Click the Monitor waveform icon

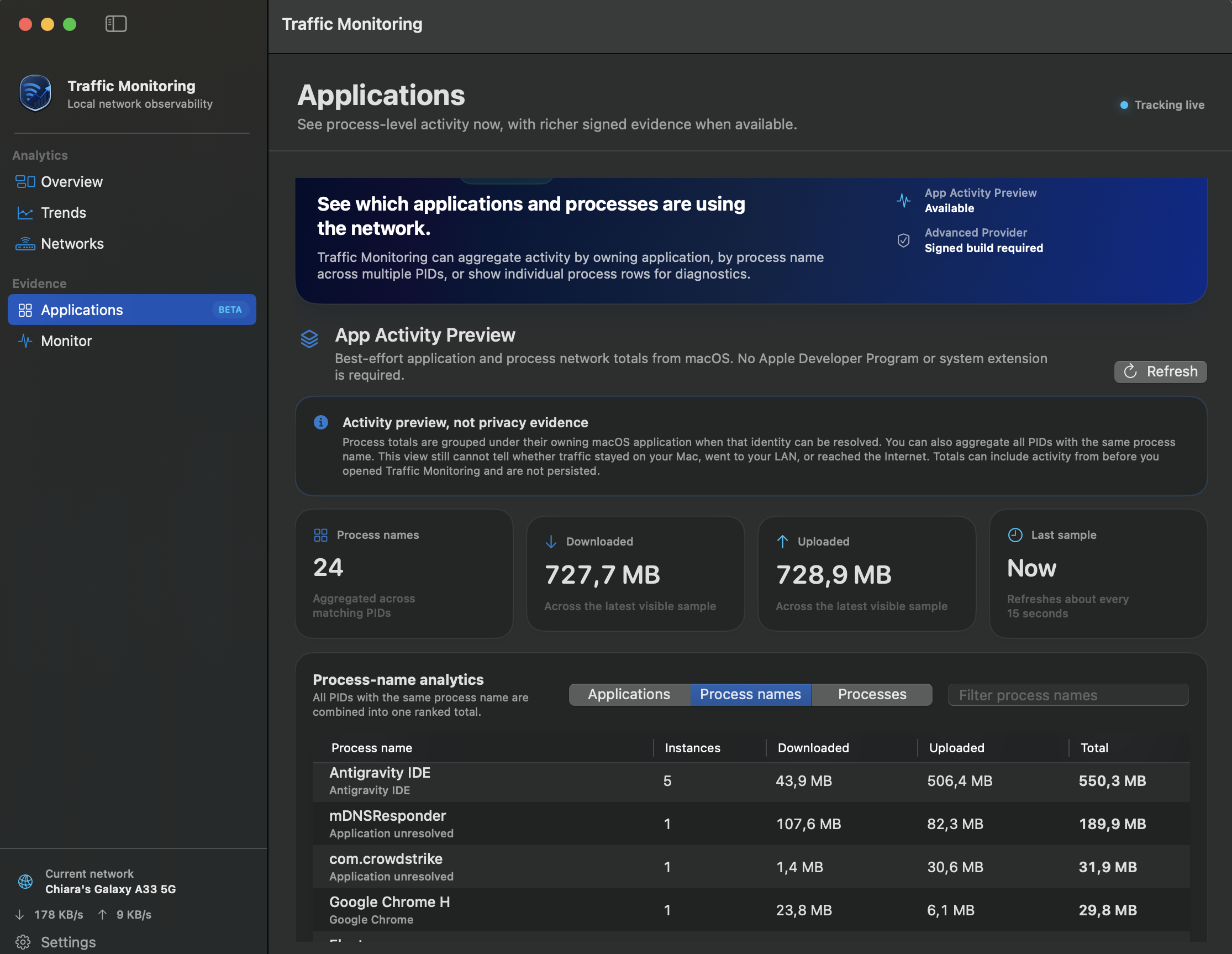coord(25,341)
